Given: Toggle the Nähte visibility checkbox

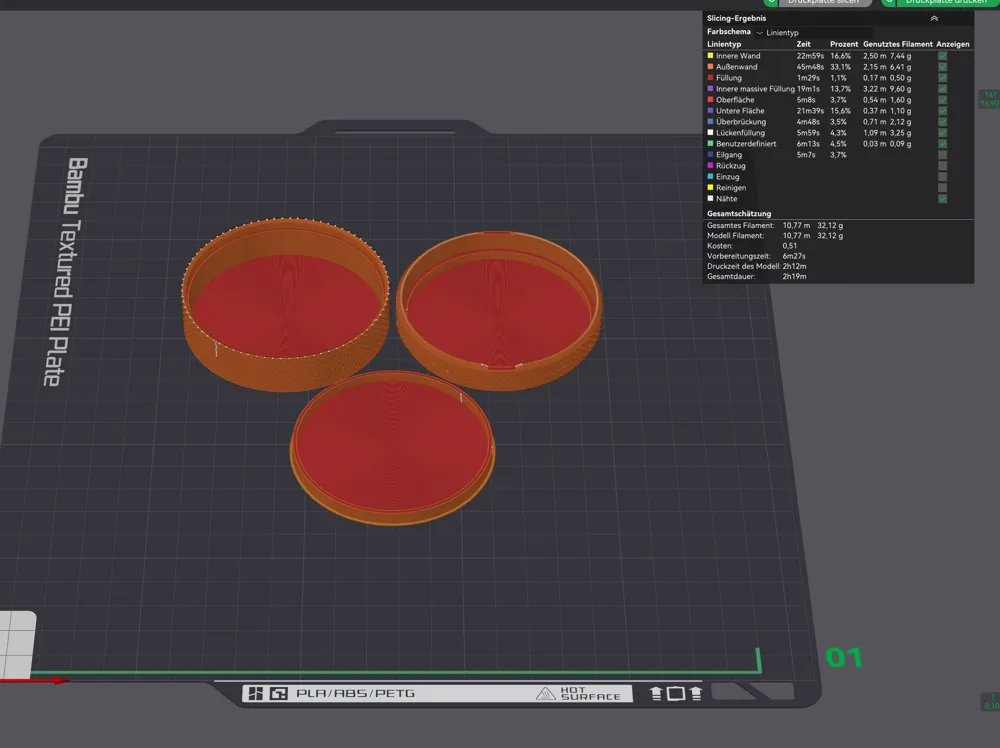Looking at the screenshot, I should pyautogui.click(x=942, y=199).
